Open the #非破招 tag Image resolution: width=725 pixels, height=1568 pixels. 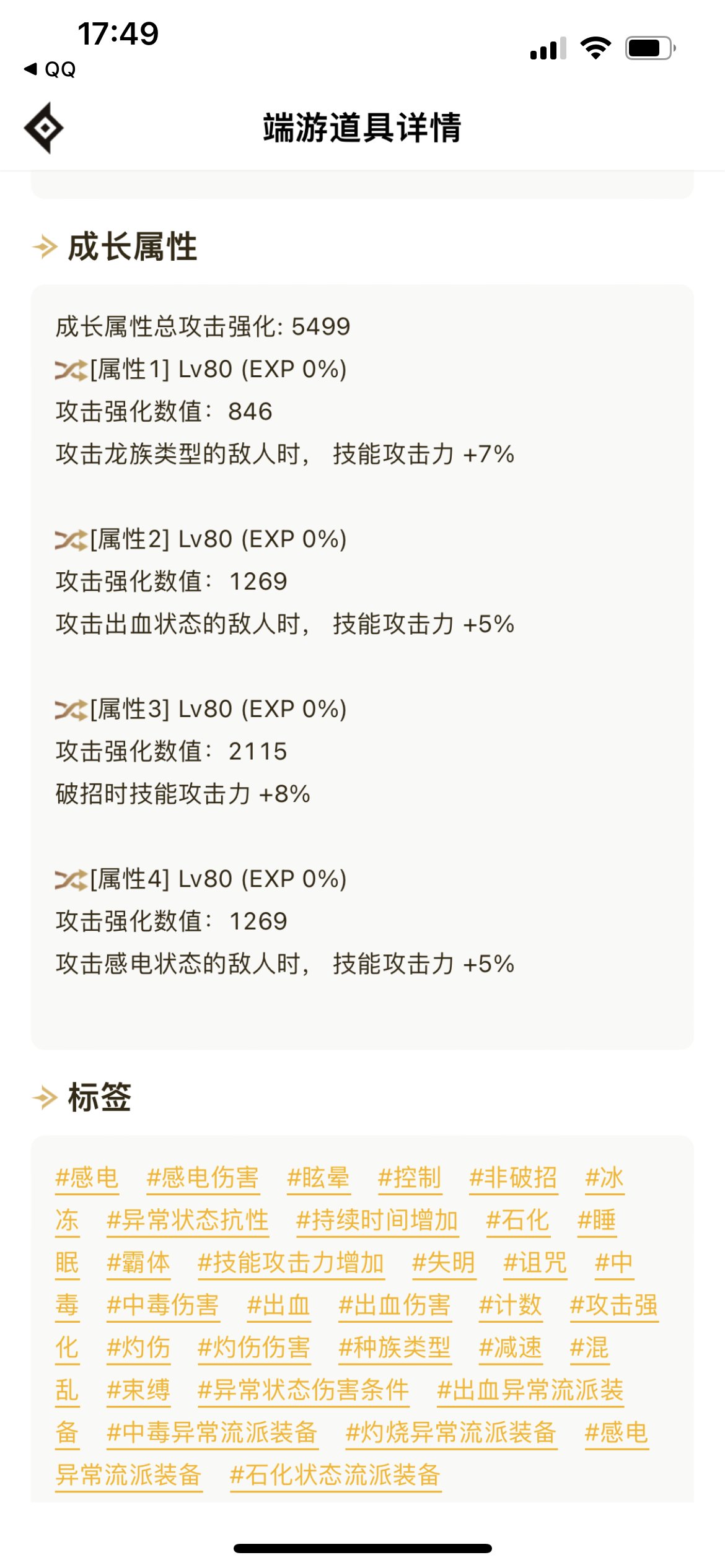click(x=513, y=1178)
